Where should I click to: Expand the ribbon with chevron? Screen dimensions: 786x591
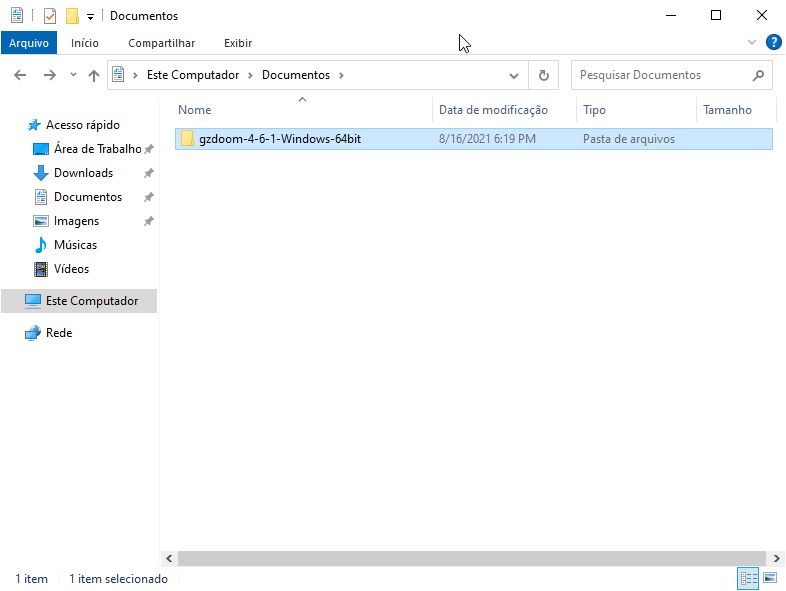point(751,42)
